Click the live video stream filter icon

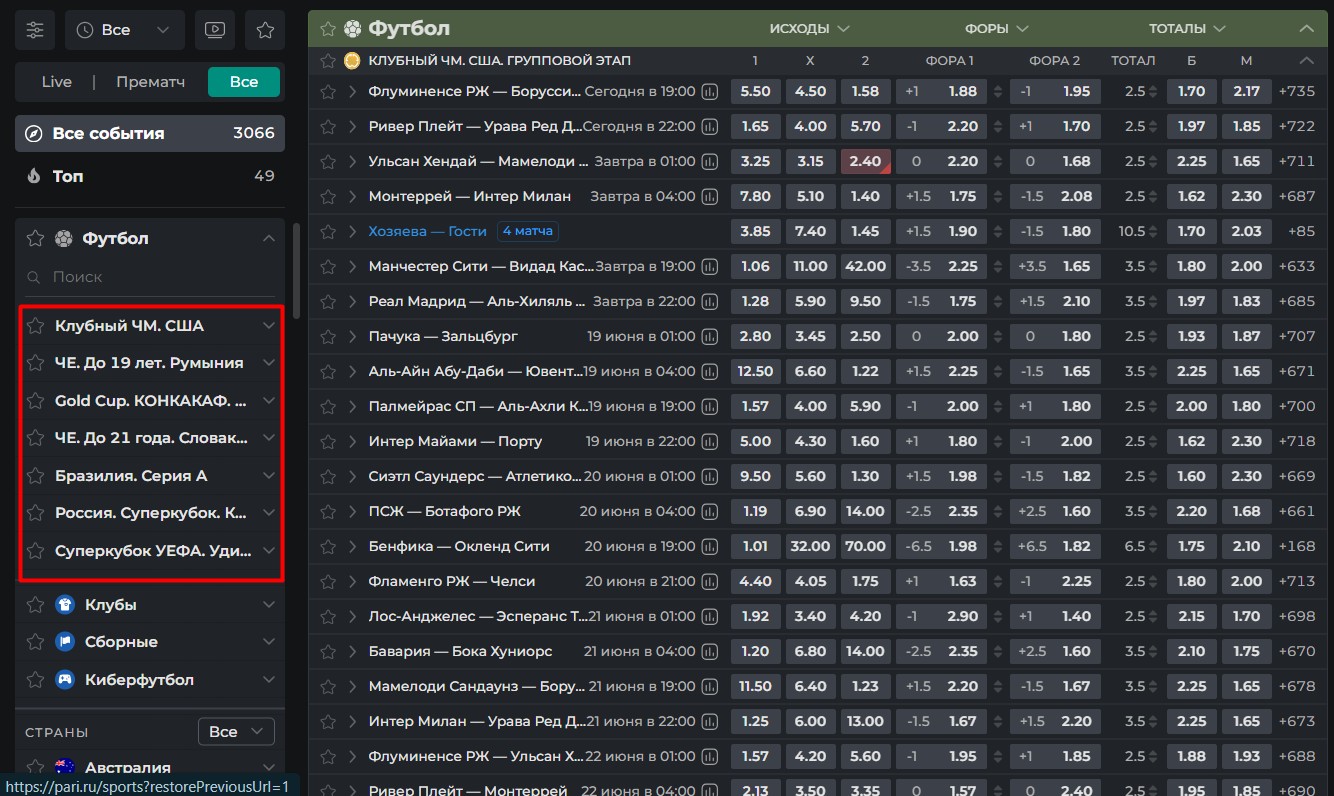[x=215, y=30]
